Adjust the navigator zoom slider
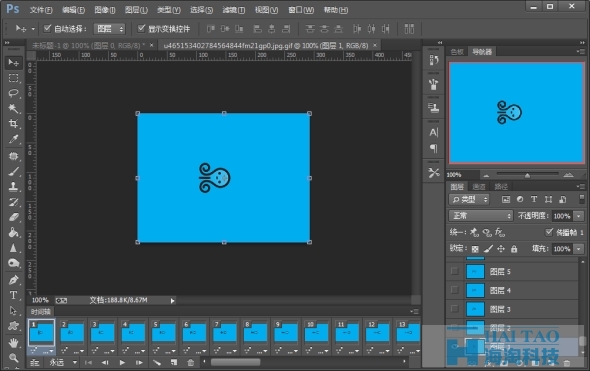This screenshot has height=371, width=590. coord(527,175)
